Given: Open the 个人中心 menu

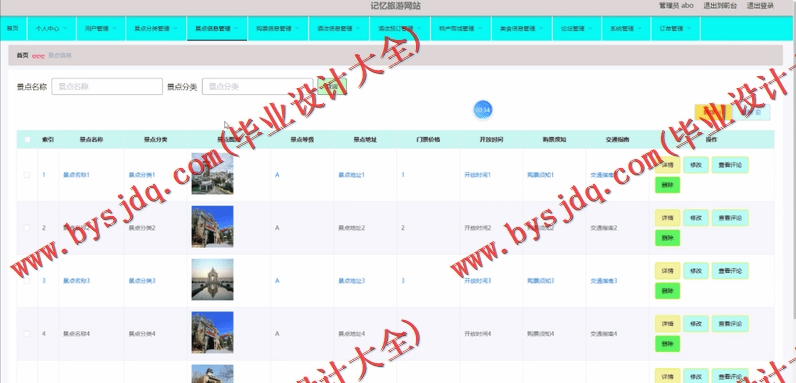Looking at the screenshot, I should point(51,28).
